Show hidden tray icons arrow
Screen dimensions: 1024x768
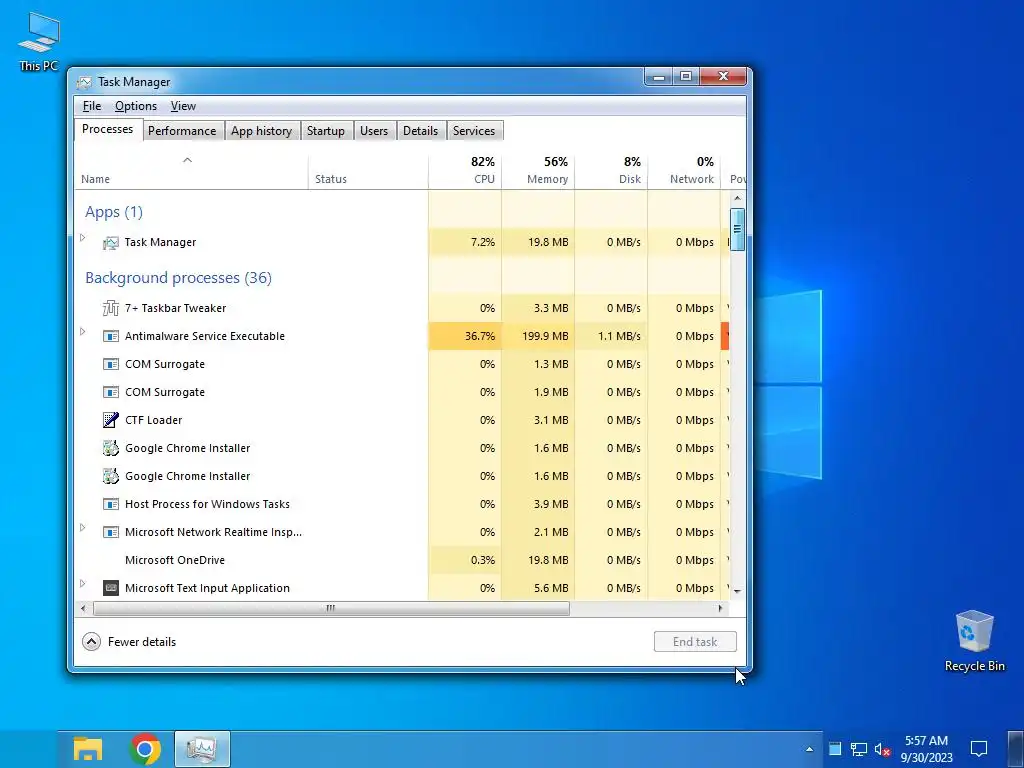(809, 749)
